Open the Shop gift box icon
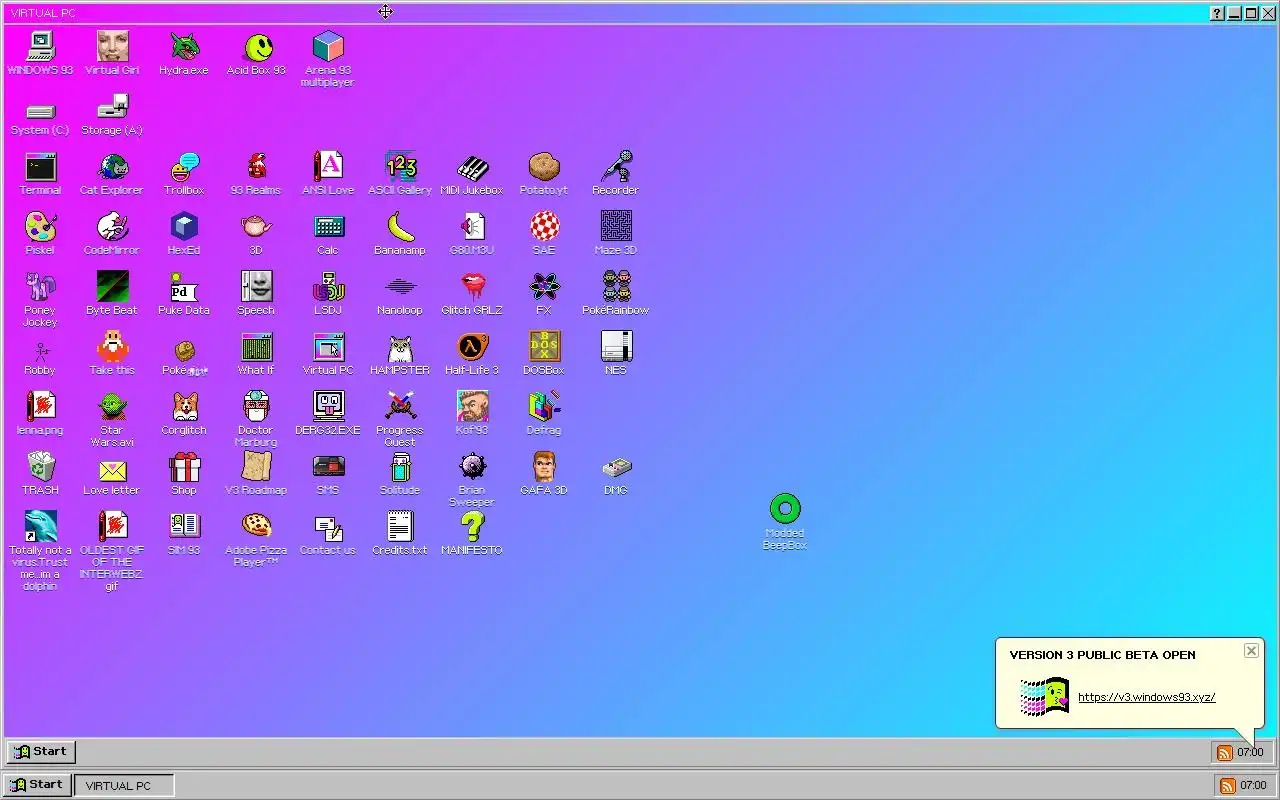Screen dimensions: 1280x800 pos(184,474)
